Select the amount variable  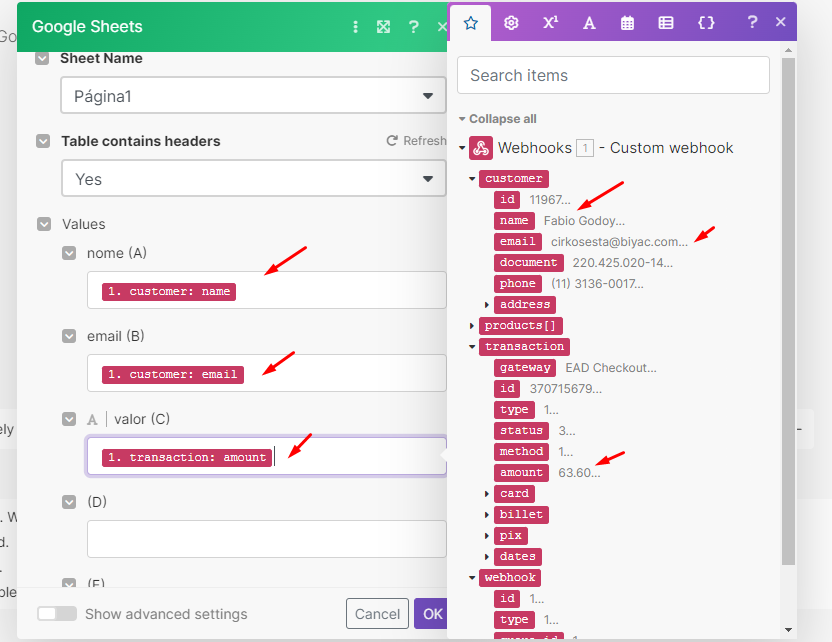point(521,472)
